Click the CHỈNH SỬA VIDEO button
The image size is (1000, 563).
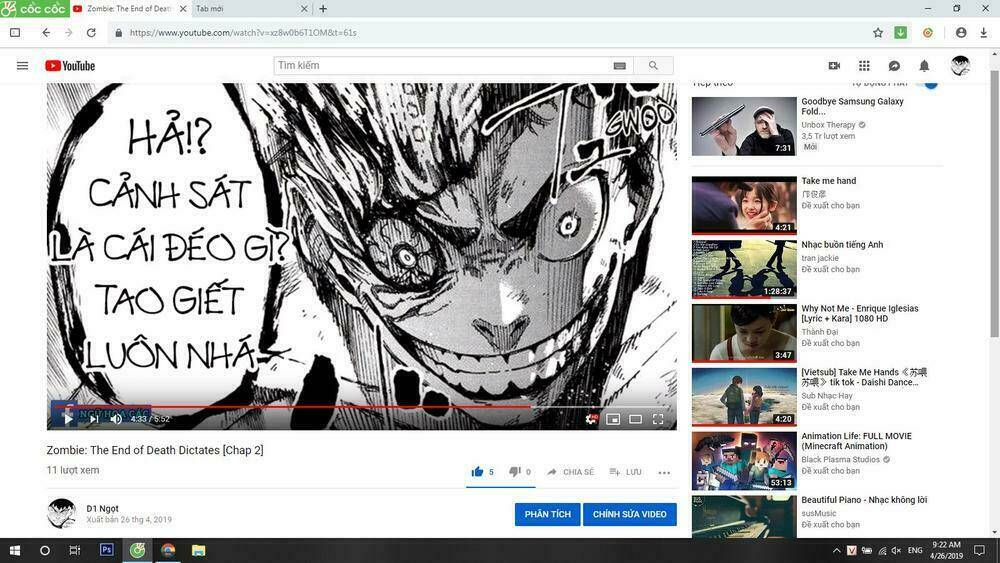coord(629,514)
